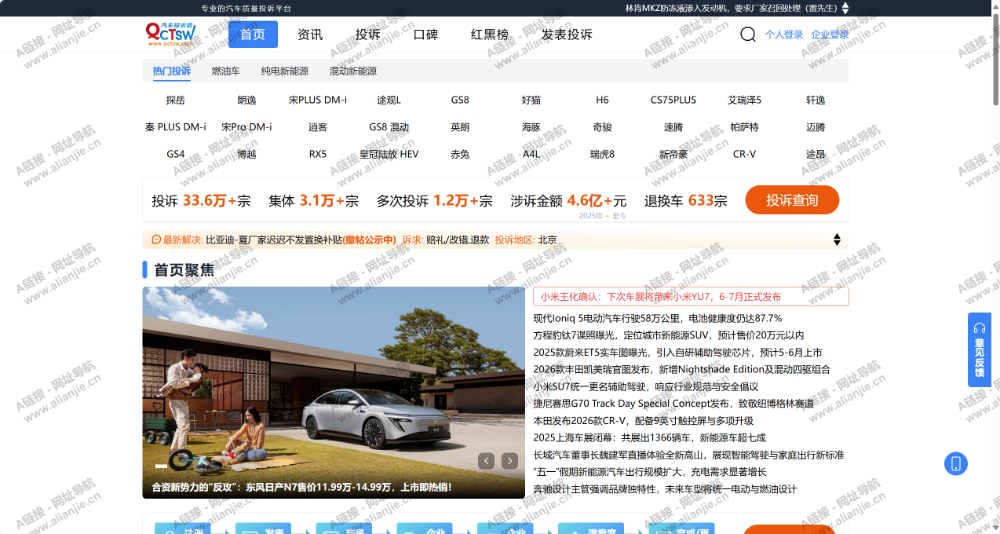Open the CS75PLUS model link
Image resolution: width=1000 pixels, height=534 pixels.
point(673,100)
